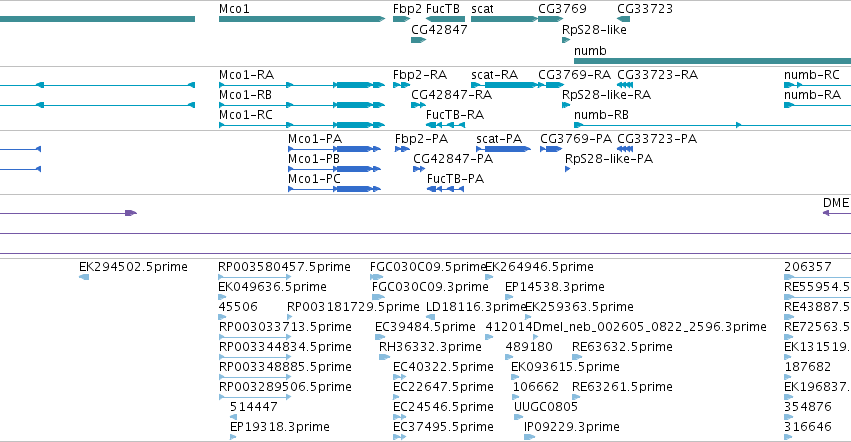Select the RpS28-like-PA protein label
The width and height of the screenshot is (851, 442).
[609, 159]
